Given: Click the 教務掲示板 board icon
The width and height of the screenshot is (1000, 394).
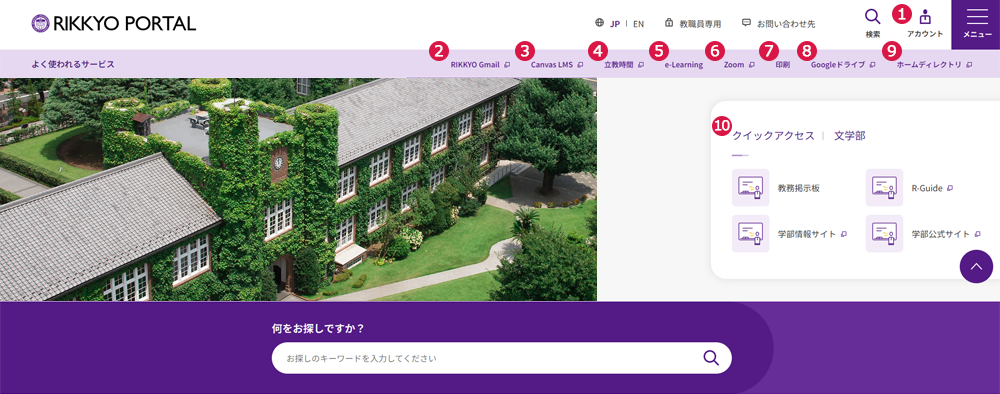Looking at the screenshot, I should tap(751, 187).
